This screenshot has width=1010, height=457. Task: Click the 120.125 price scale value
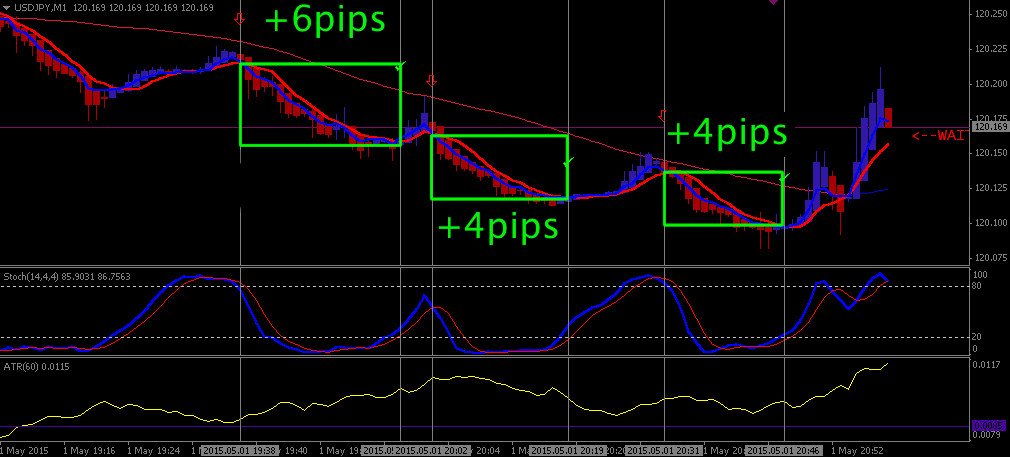[x=991, y=188]
